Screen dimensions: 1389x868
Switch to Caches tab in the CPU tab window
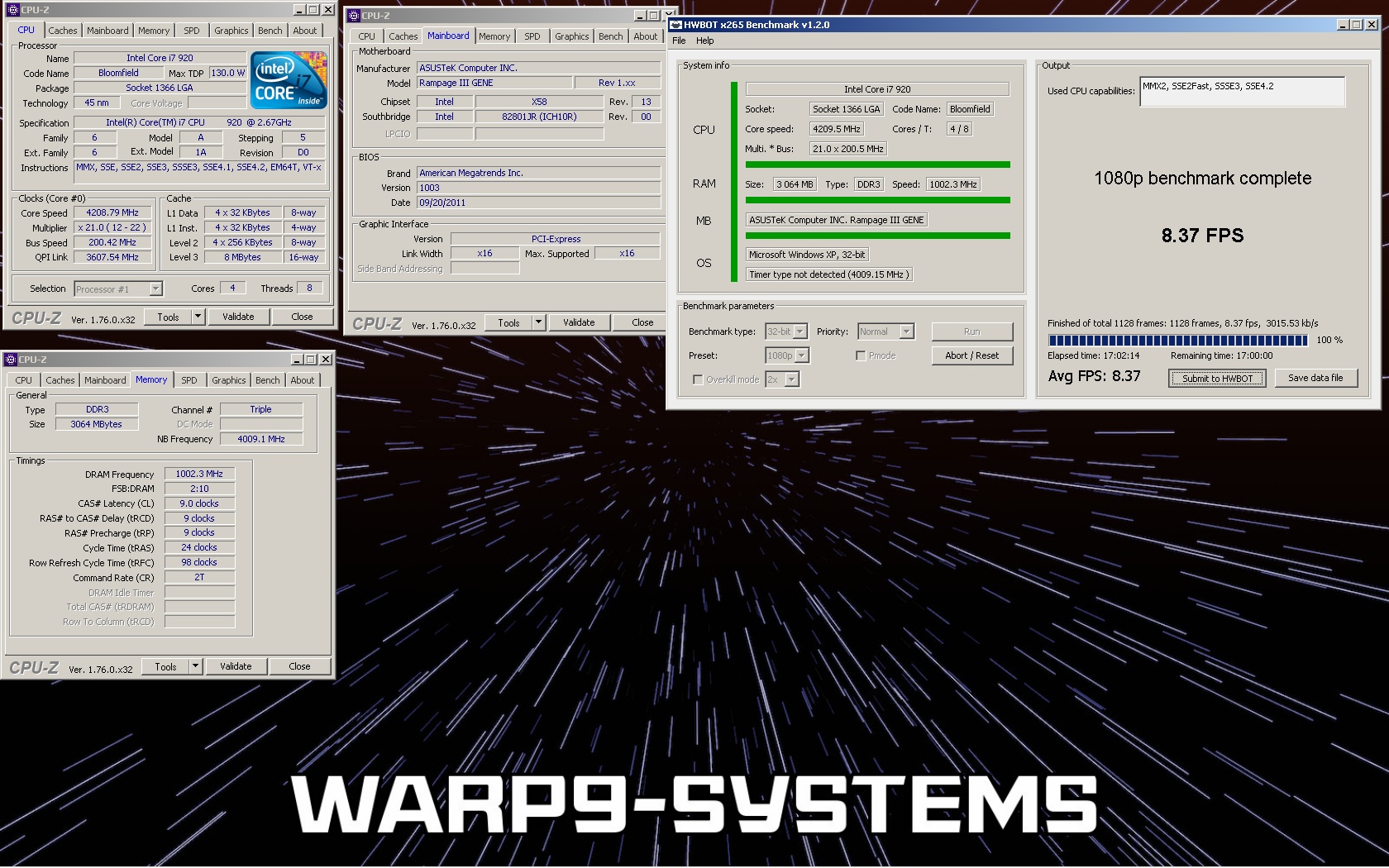click(x=62, y=31)
